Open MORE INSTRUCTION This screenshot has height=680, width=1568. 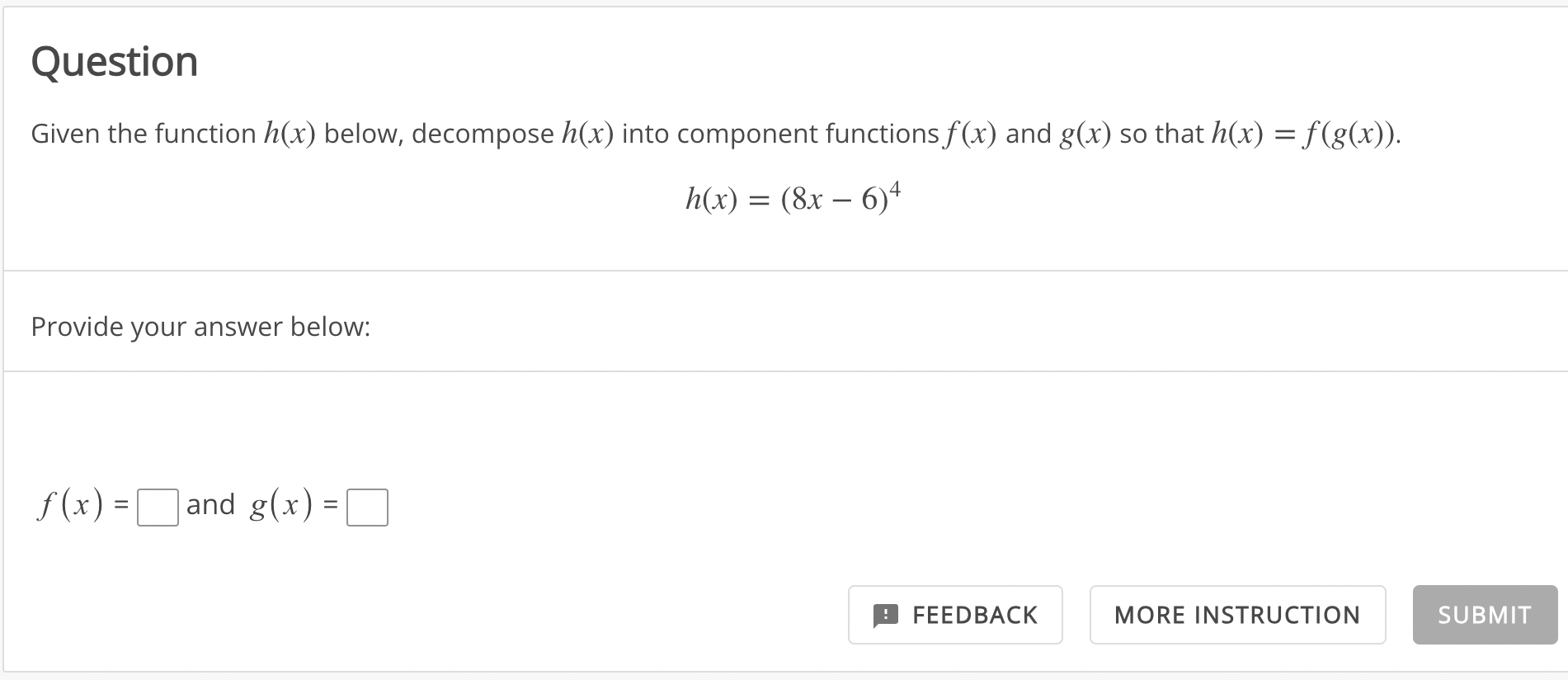pos(1236,615)
